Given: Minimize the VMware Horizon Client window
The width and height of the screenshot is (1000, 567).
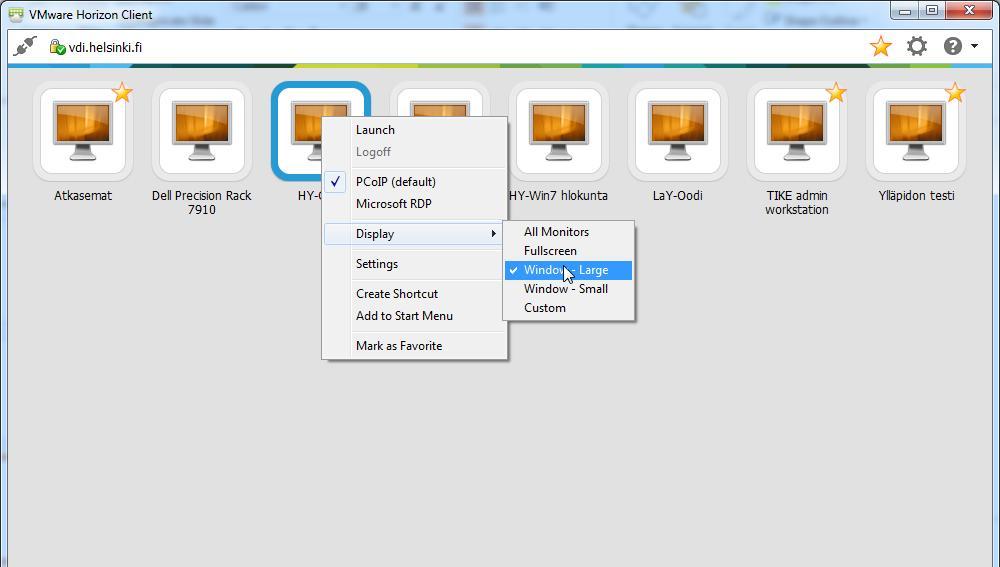Looking at the screenshot, I should [x=904, y=11].
